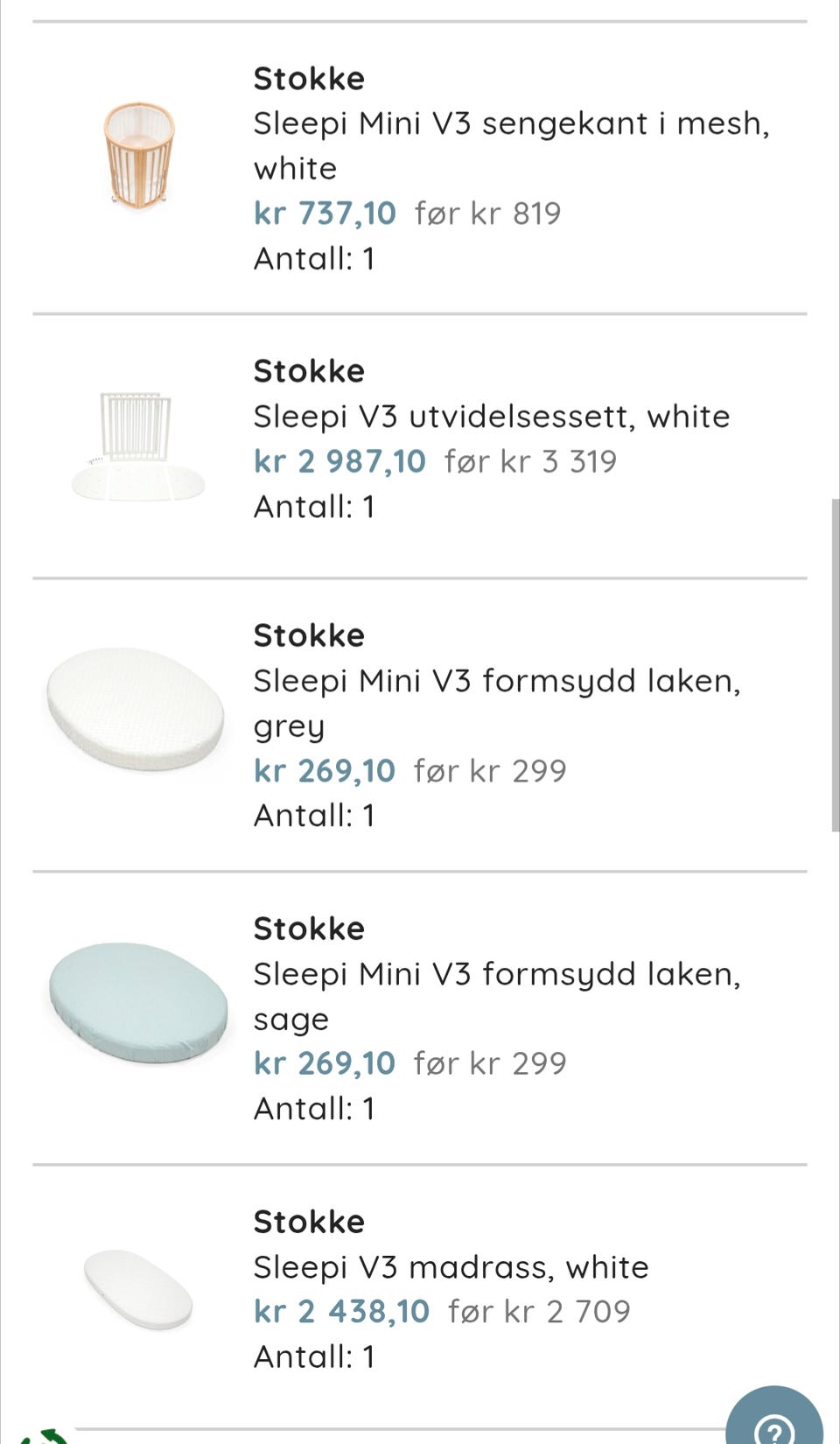Click Stokke brand above the madrass
The width and height of the screenshot is (840, 1444).
[x=309, y=1222]
